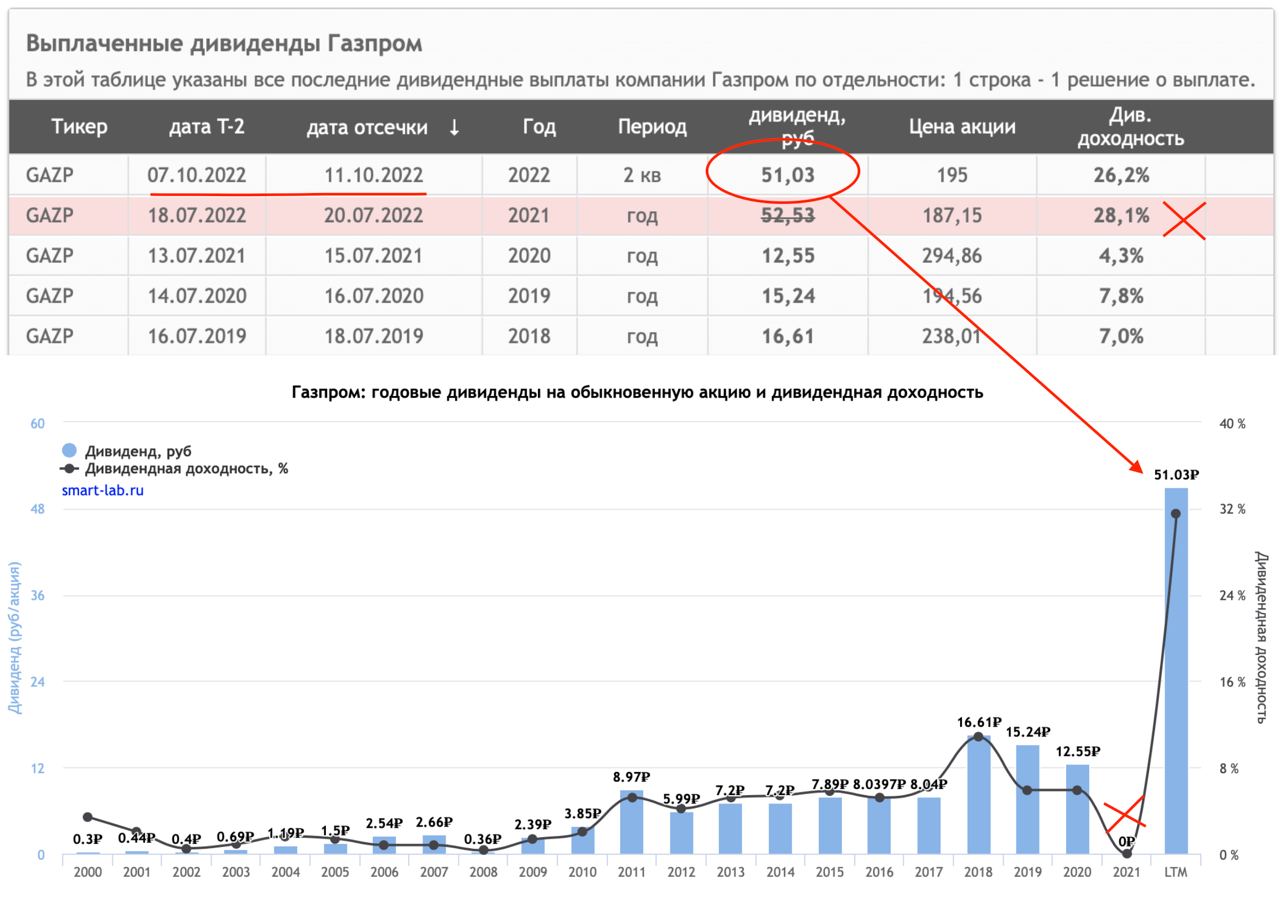
Task: Select the 2019 bar labeled 15.24₽
Action: (x=1027, y=800)
